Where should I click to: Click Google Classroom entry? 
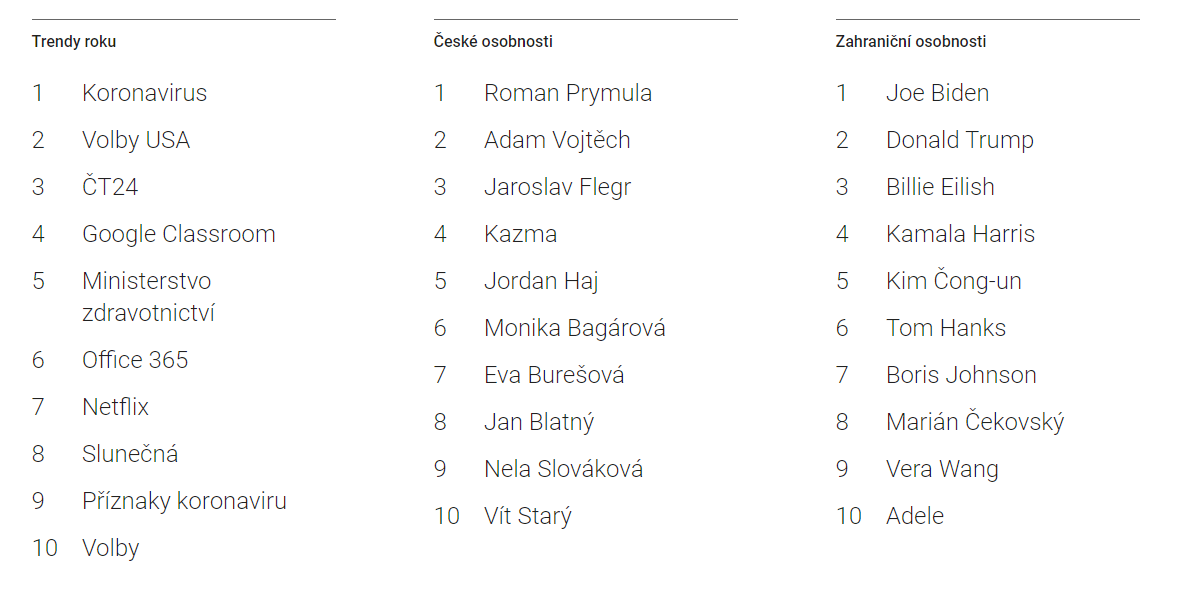tap(179, 234)
